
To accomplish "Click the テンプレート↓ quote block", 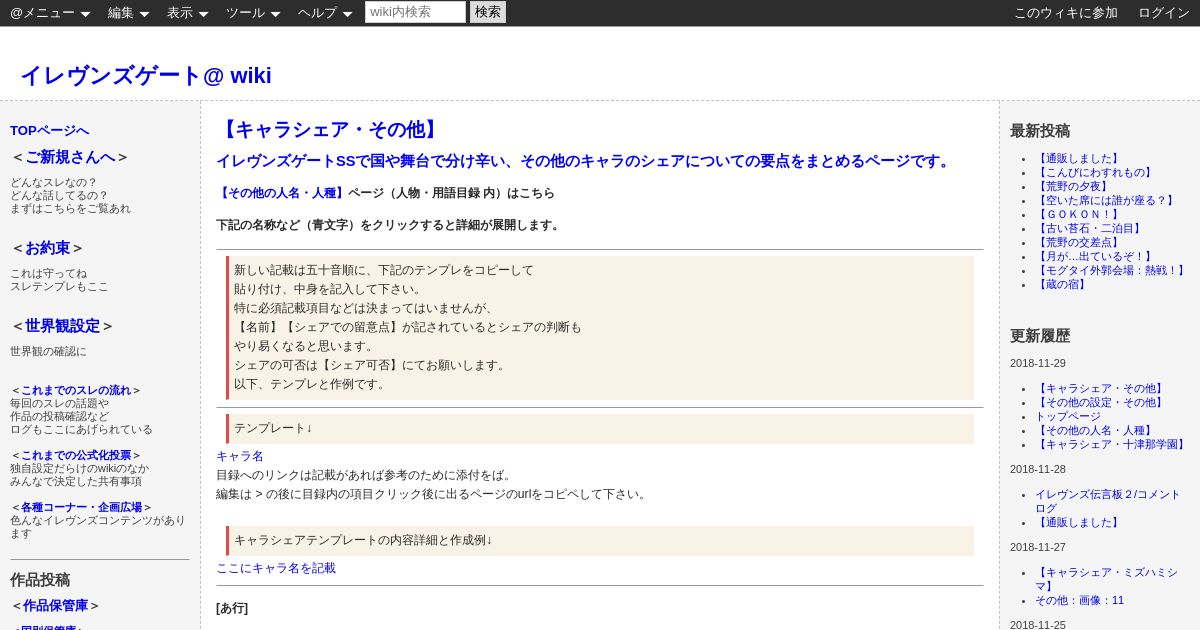I will tap(600, 428).
